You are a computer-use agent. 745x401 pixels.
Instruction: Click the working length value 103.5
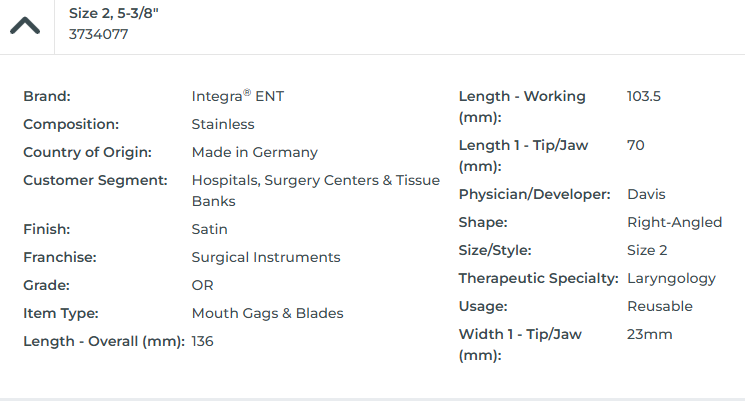pyautogui.click(x=644, y=97)
